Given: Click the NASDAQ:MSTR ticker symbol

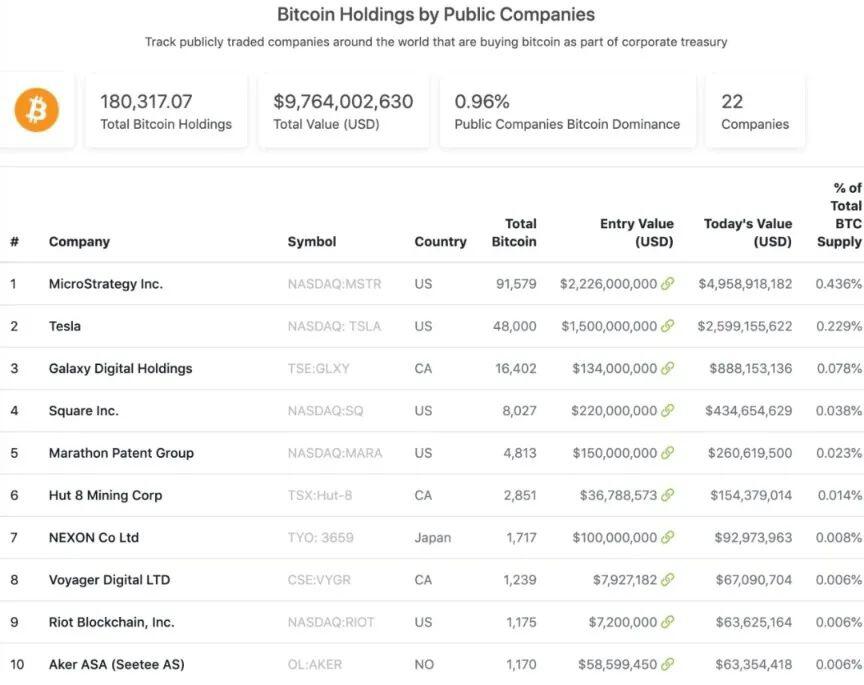Looking at the screenshot, I should coord(334,284).
